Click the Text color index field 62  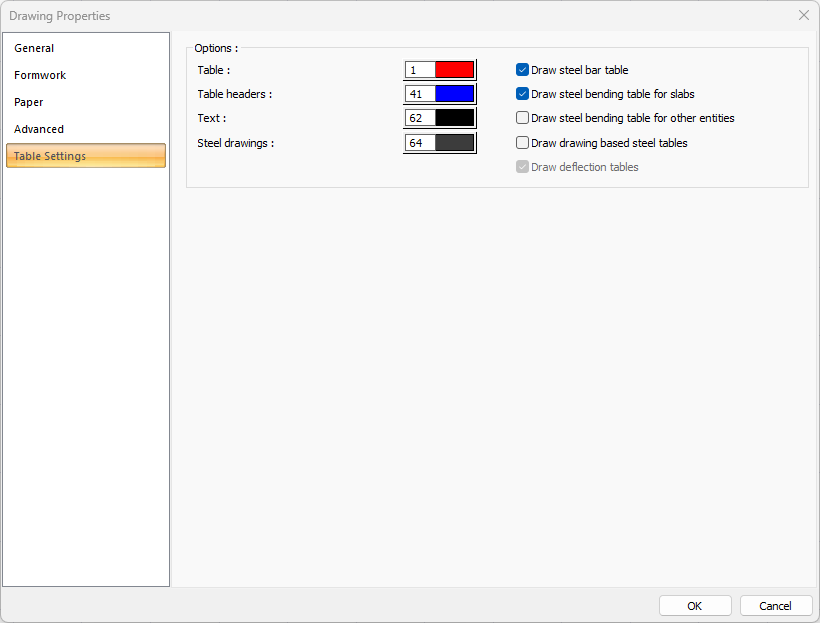[420, 118]
